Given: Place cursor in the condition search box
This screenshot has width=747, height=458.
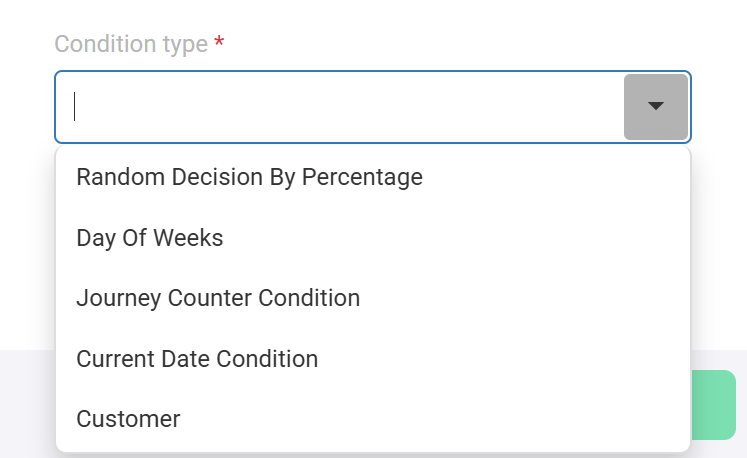Looking at the screenshot, I should (x=340, y=106).
